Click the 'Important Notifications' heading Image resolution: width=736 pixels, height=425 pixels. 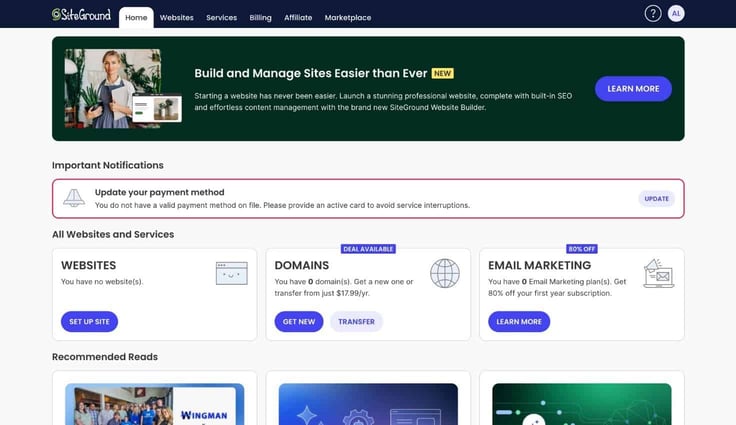pos(107,165)
